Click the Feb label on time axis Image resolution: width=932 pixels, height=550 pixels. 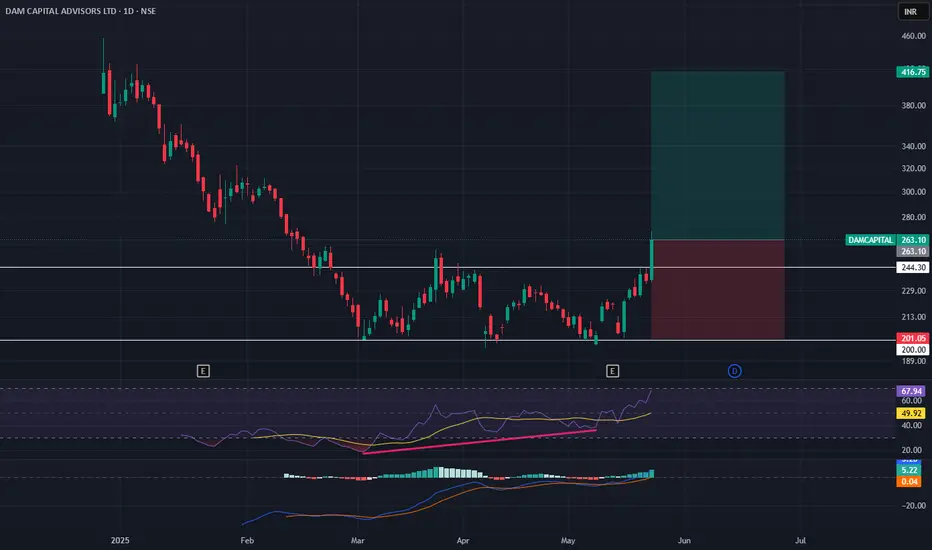click(247, 540)
